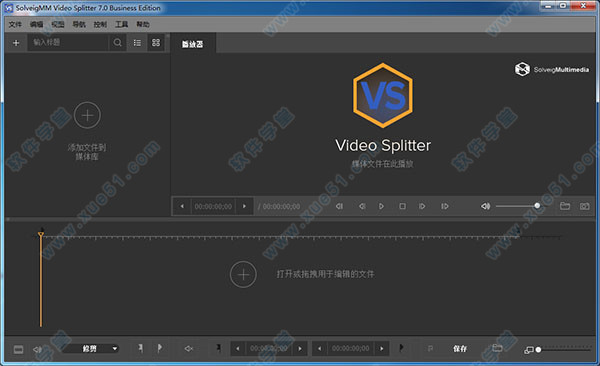Play the media in player
This screenshot has height=366, width=600.
coord(381,206)
